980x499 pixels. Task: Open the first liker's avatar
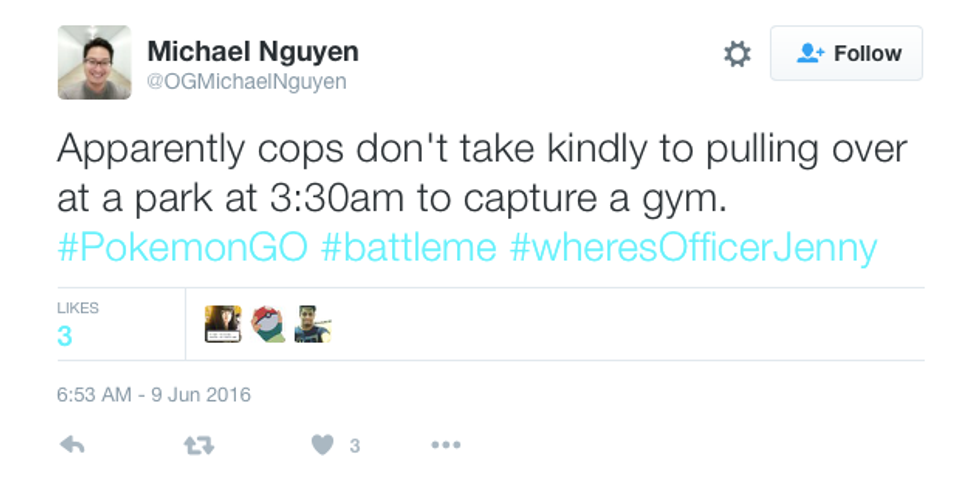coord(223,324)
